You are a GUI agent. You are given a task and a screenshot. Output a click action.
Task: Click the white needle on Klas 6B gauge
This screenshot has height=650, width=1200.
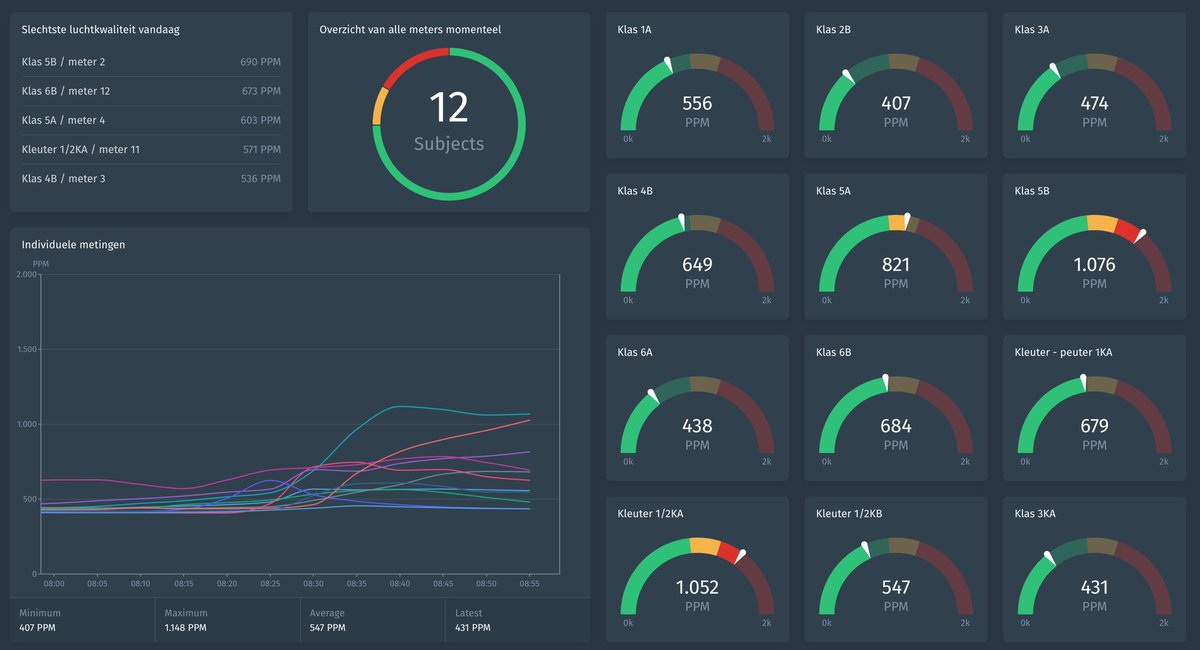tap(885, 382)
